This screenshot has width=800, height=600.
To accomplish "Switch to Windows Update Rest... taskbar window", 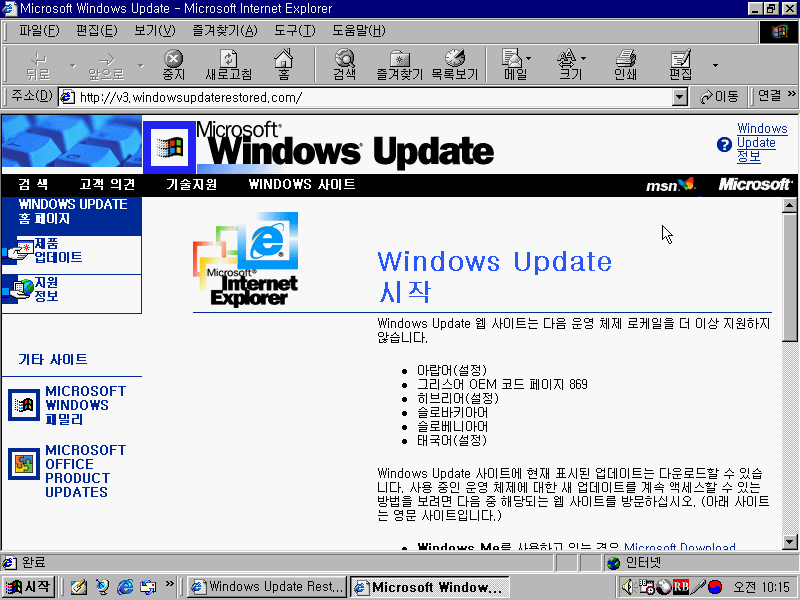I will (x=267, y=587).
